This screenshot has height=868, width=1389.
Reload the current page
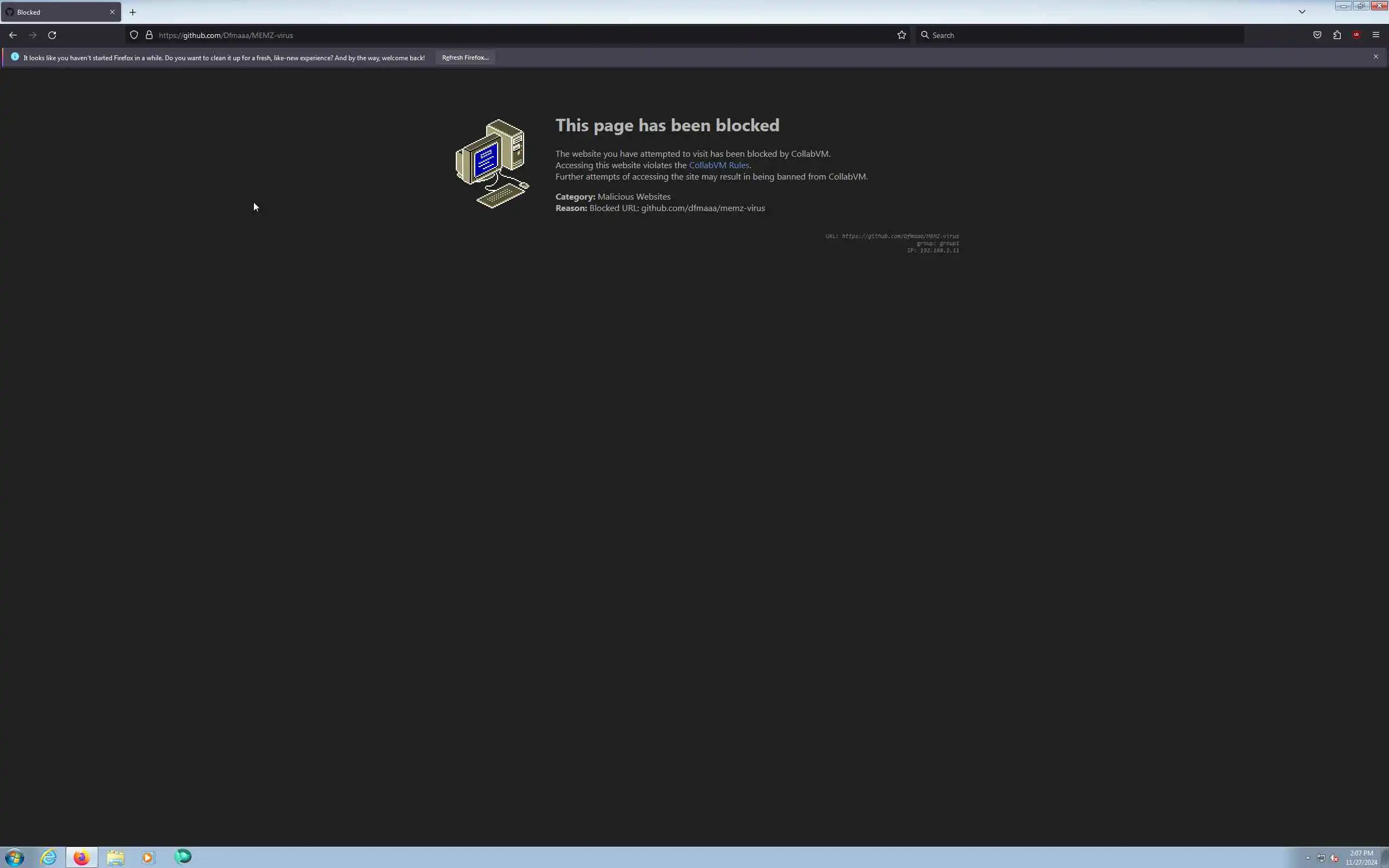(x=52, y=35)
